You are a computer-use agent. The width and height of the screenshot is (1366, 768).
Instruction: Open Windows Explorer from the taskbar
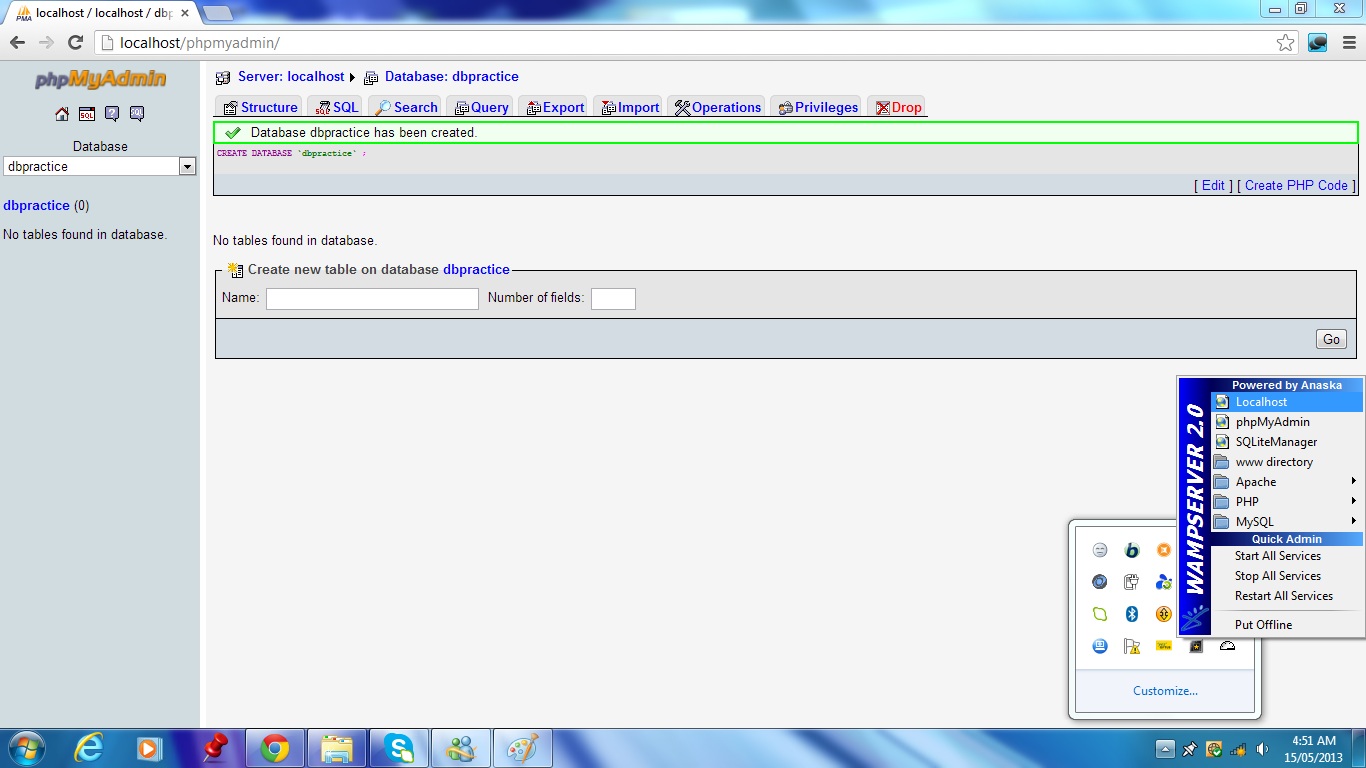(337, 748)
